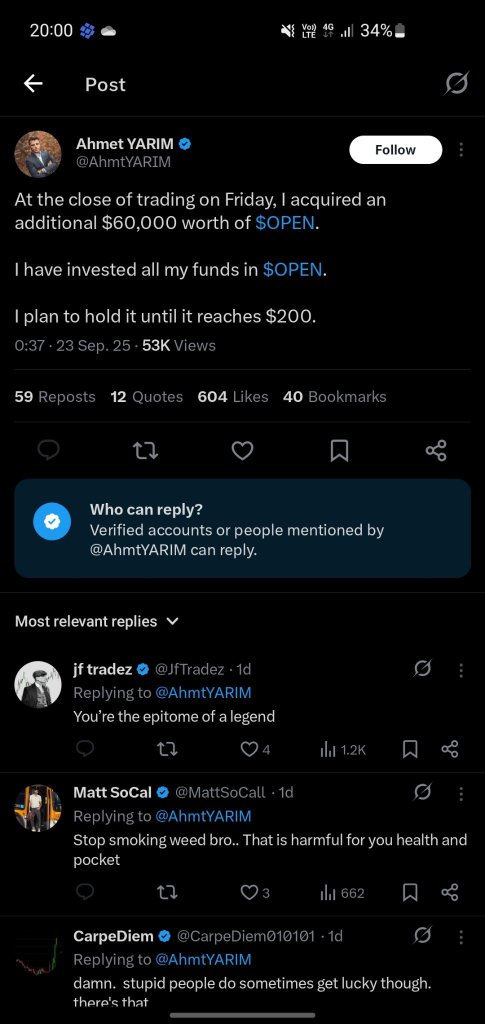
Task: Open three-dot menu on jf tradez reply
Action: [x=462, y=669]
